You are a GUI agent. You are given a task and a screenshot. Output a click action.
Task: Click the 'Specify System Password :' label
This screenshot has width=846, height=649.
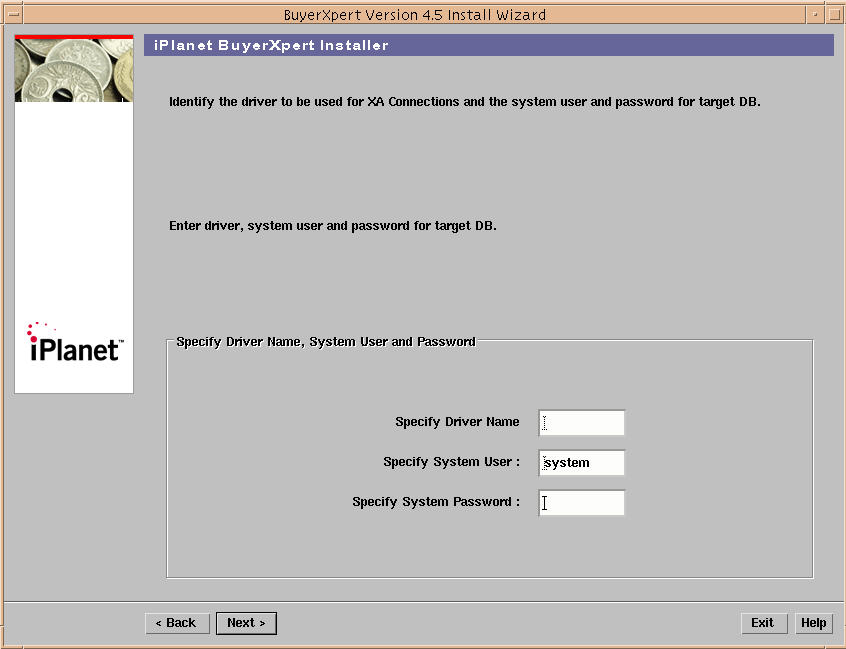[436, 502]
